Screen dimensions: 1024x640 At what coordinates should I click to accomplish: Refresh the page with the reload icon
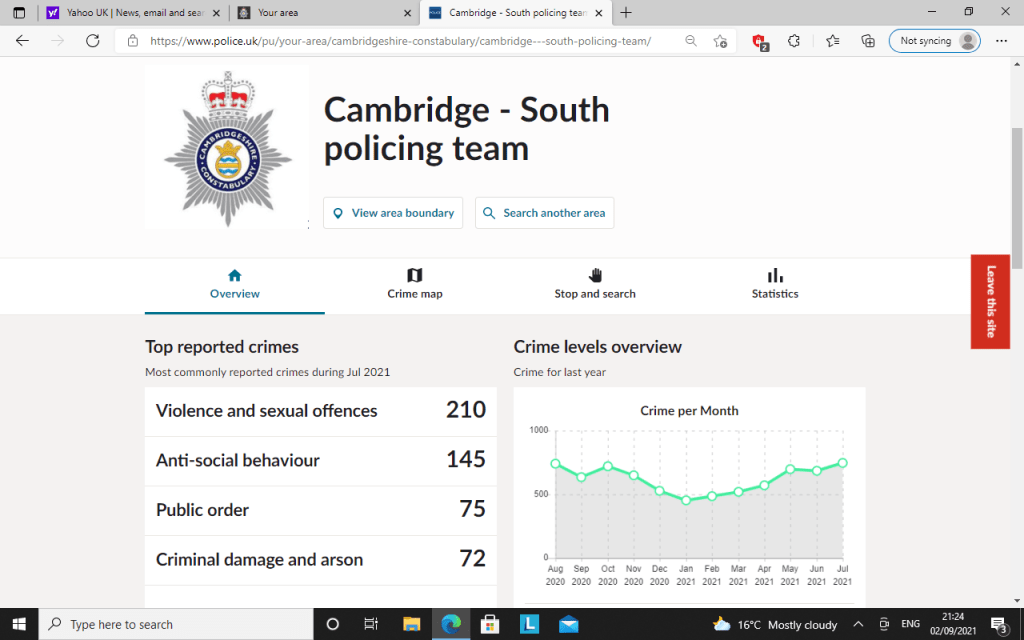pos(93,41)
